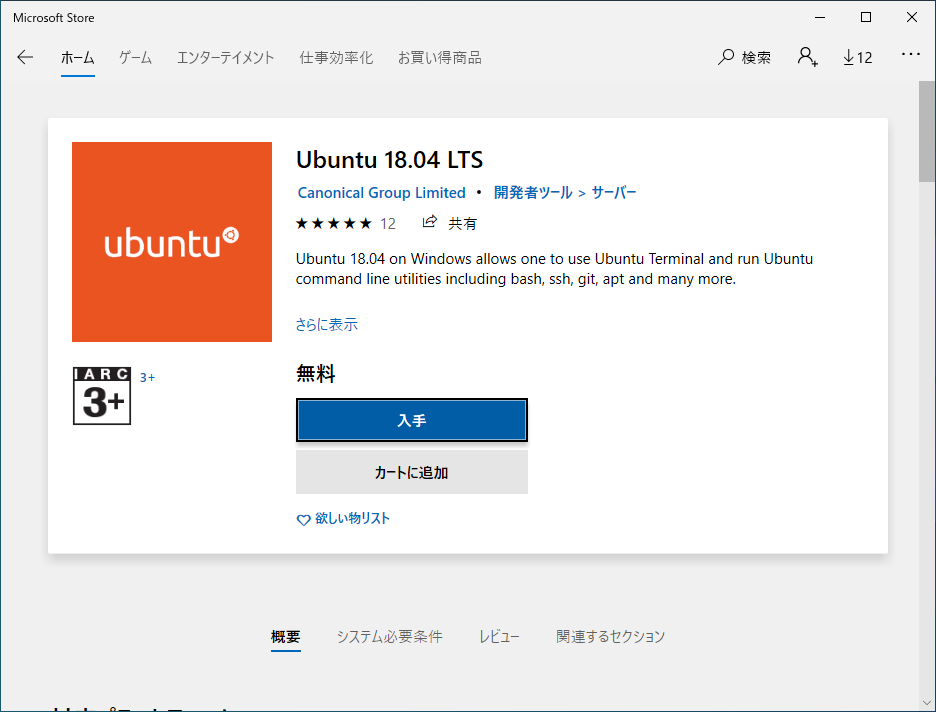
Task: Select the システム必要条件 section tab
Action: point(389,637)
